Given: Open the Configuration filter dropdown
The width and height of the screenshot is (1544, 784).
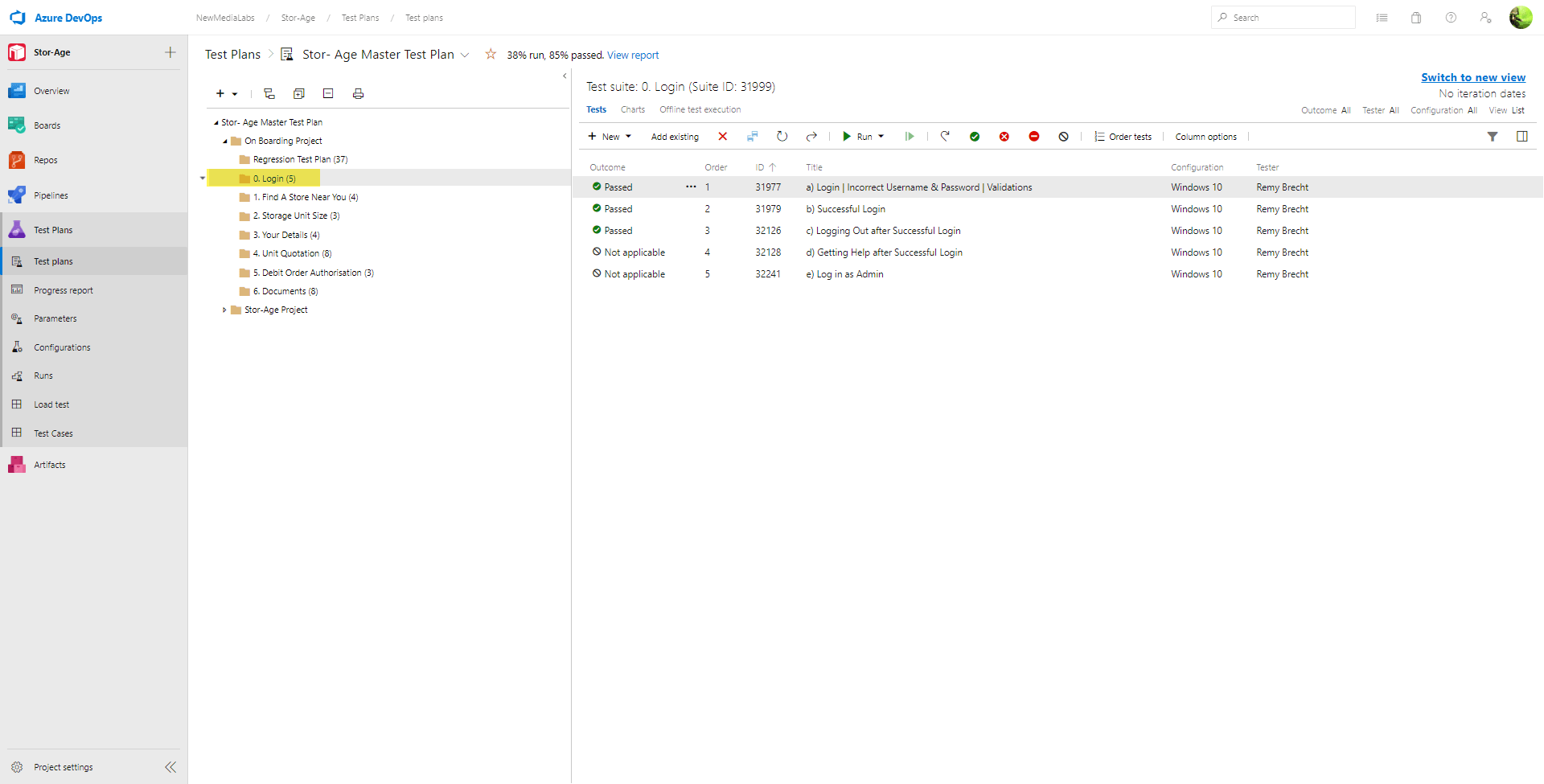Looking at the screenshot, I should pos(1444,110).
